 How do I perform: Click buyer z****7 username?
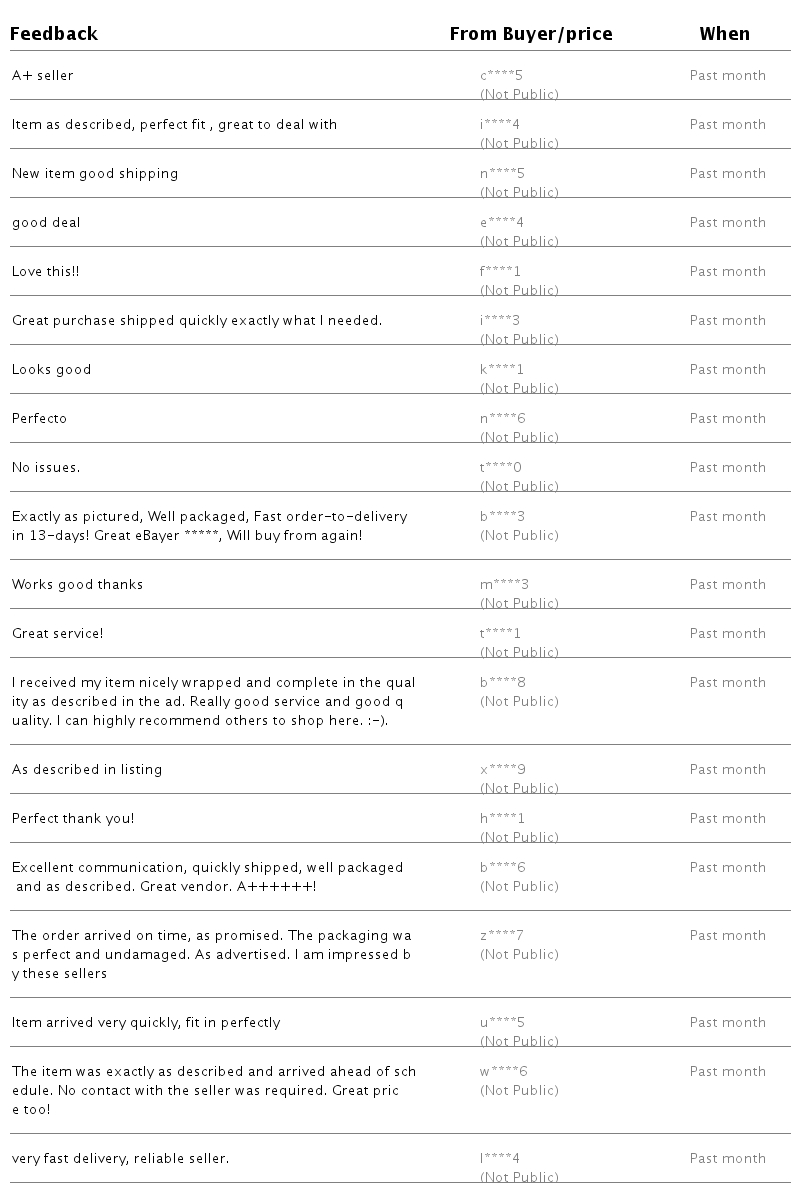pyautogui.click(x=501, y=936)
